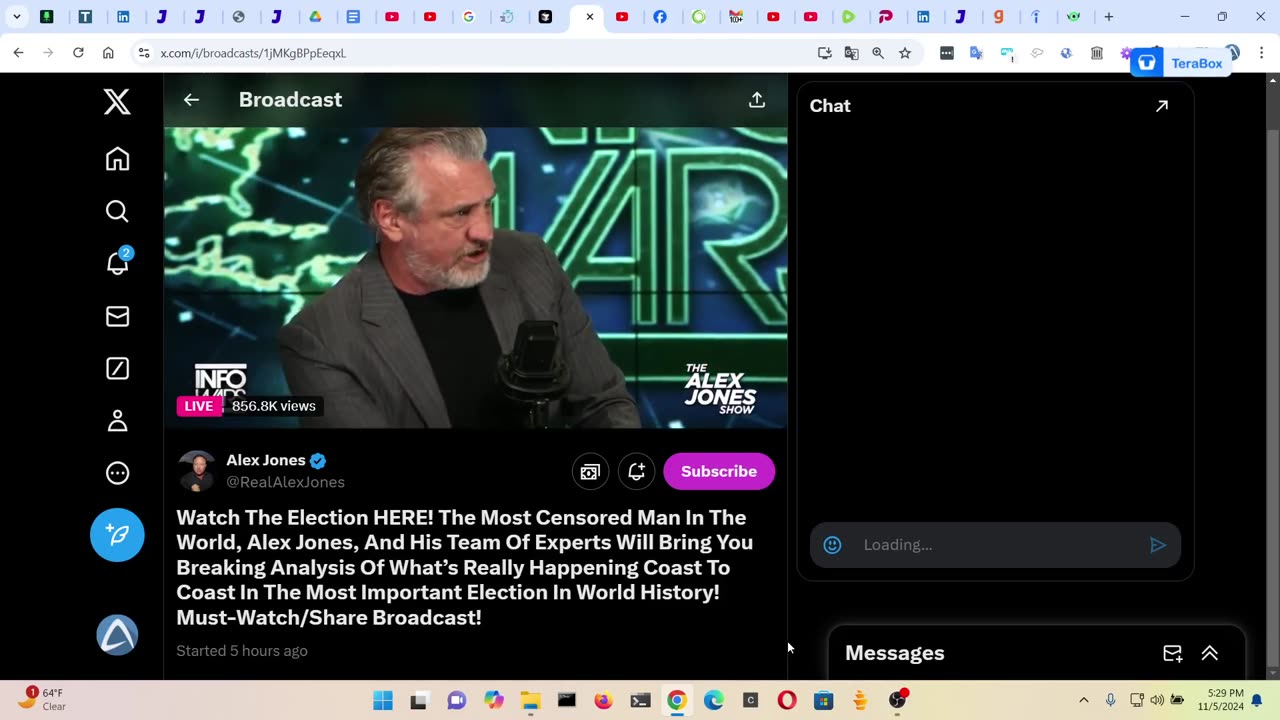Viewport: 1280px width, 720px height.
Task: Send the chat message arrow
Action: tap(1158, 545)
